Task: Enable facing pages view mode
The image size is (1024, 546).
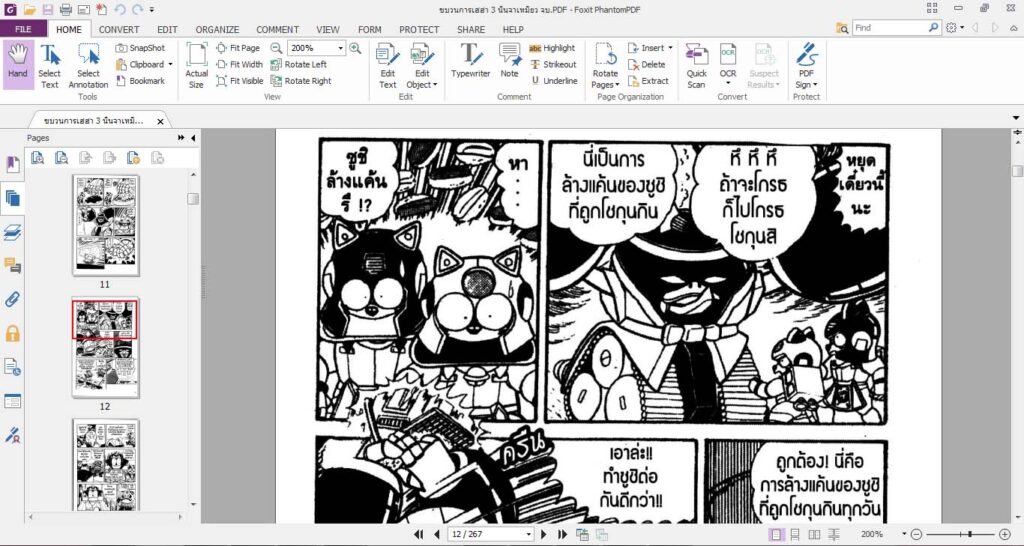Action: click(814, 534)
